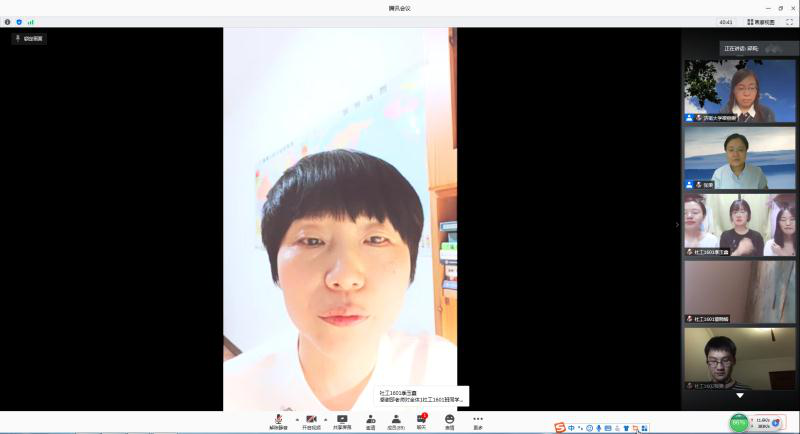
Task: Click the meeting info icon
Action: pyautogui.click(x=8, y=21)
